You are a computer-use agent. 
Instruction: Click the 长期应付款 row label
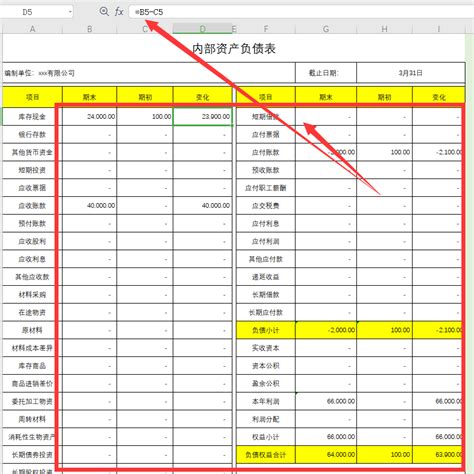[x=266, y=312]
